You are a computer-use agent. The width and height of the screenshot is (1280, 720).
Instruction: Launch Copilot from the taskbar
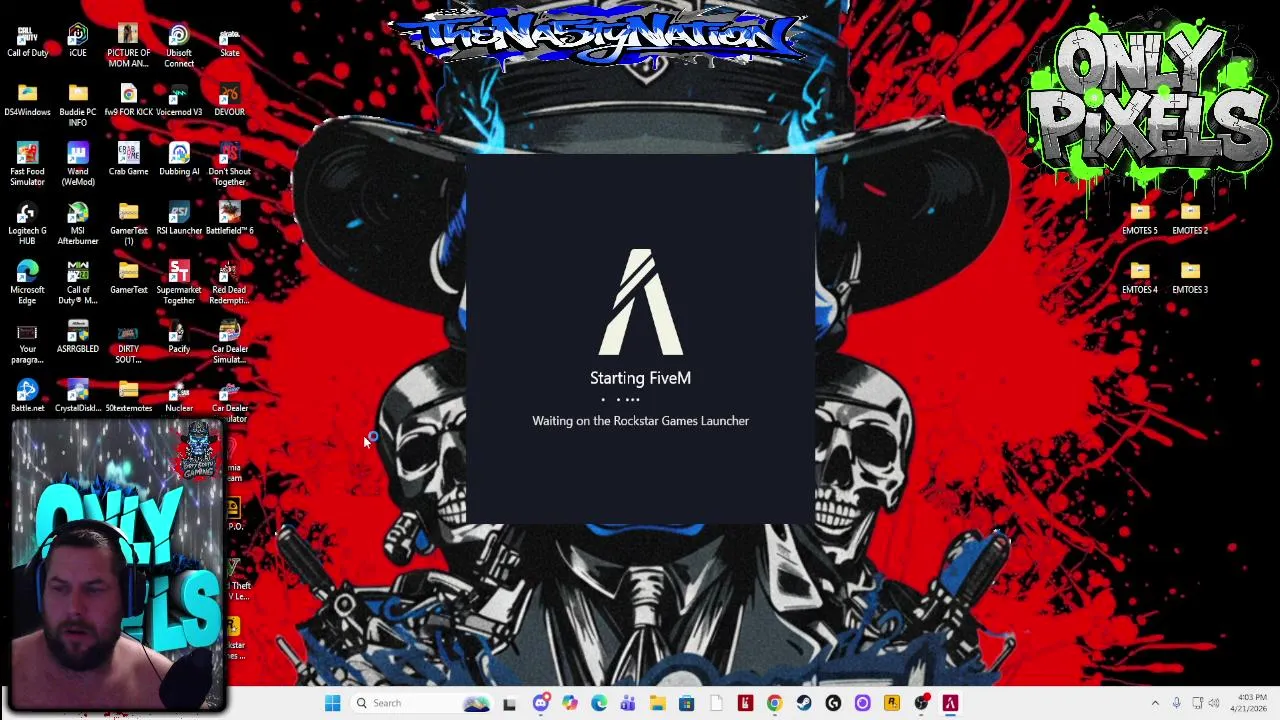tap(570, 703)
